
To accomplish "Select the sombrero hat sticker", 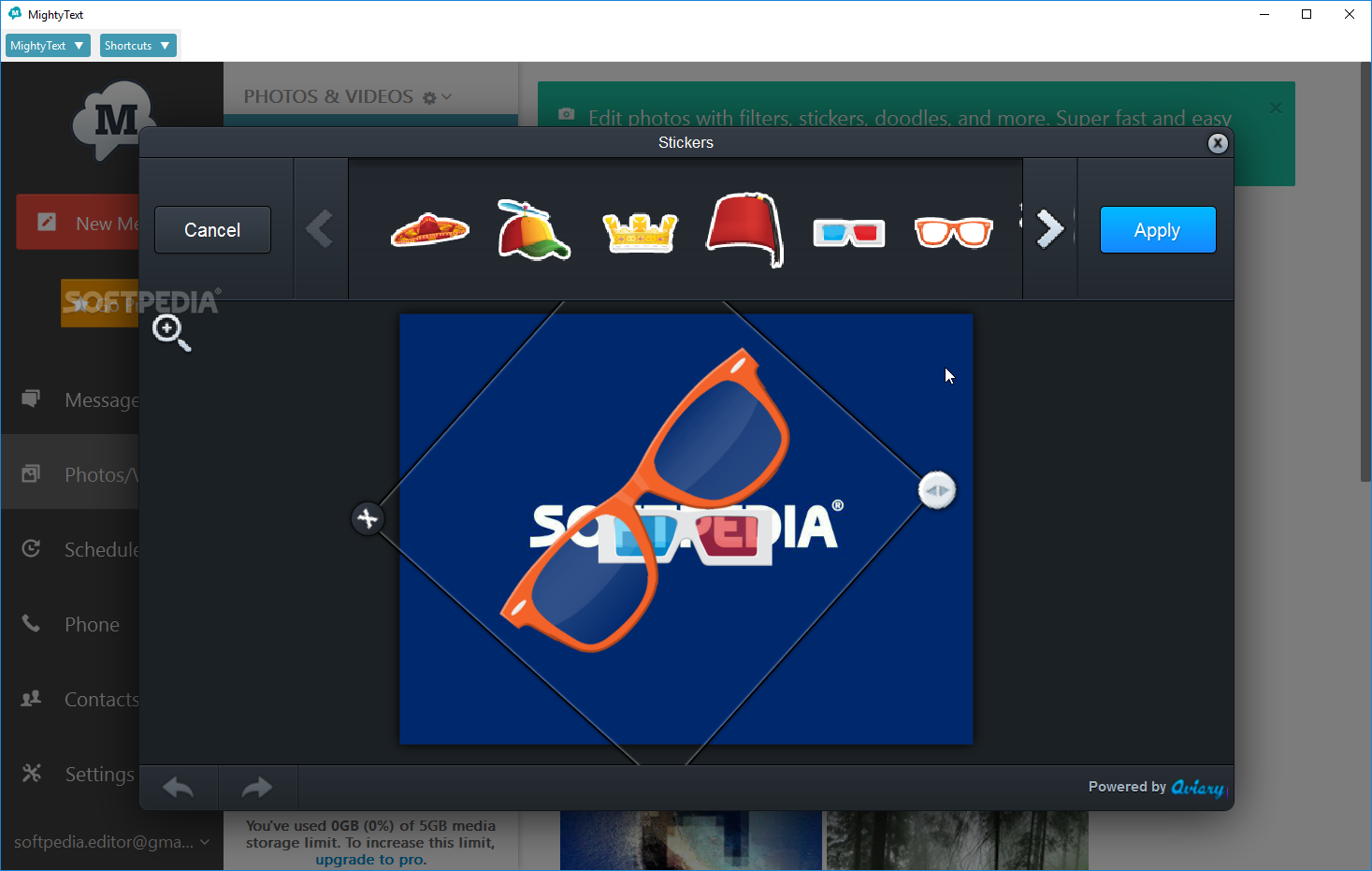I will click(429, 229).
